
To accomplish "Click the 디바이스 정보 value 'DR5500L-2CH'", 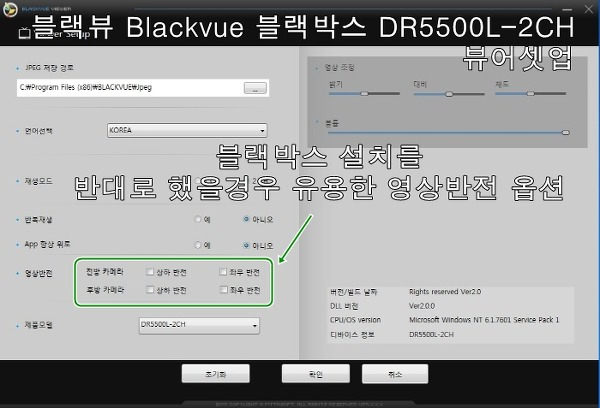I will (x=431, y=335).
